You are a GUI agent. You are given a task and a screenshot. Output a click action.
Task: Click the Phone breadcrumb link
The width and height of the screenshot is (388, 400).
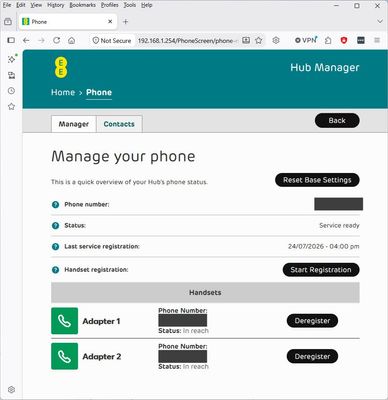tap(99, 92)
